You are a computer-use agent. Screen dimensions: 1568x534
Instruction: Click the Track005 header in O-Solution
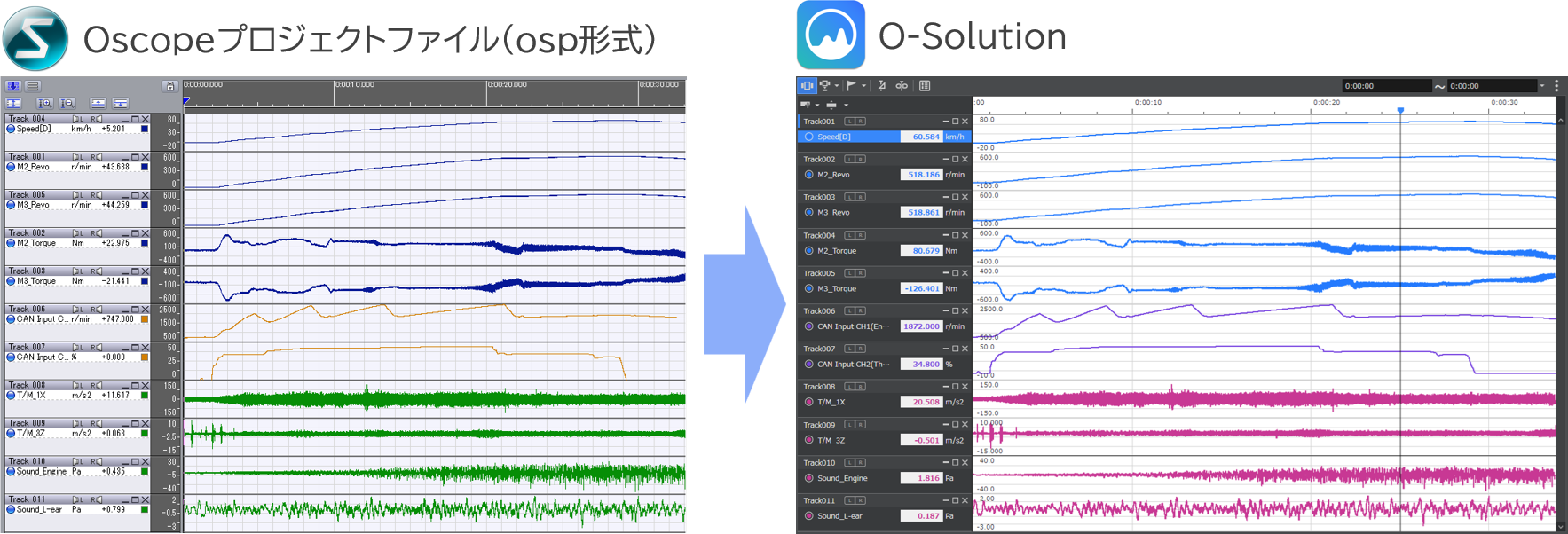pos(819,273)
